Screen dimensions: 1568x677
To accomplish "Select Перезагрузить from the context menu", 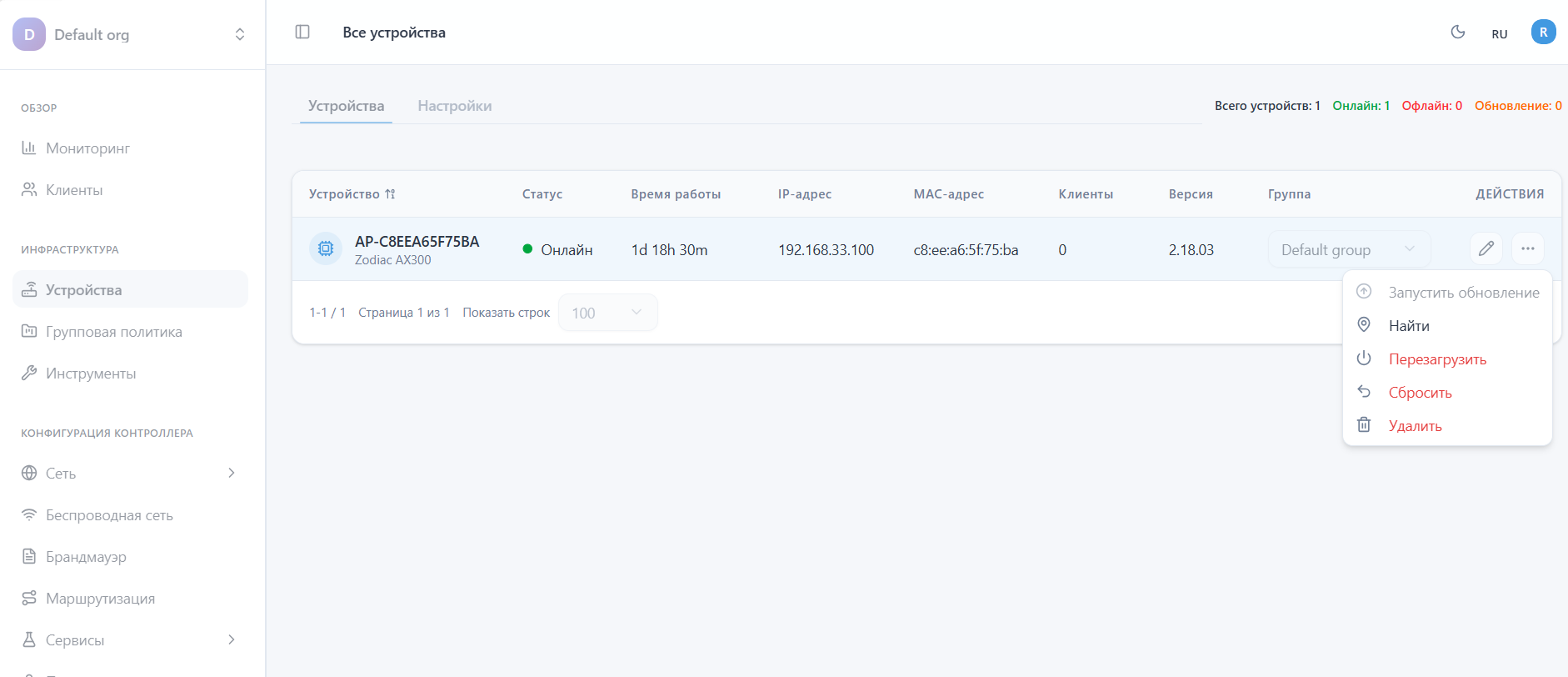I will pos(1437,359).
